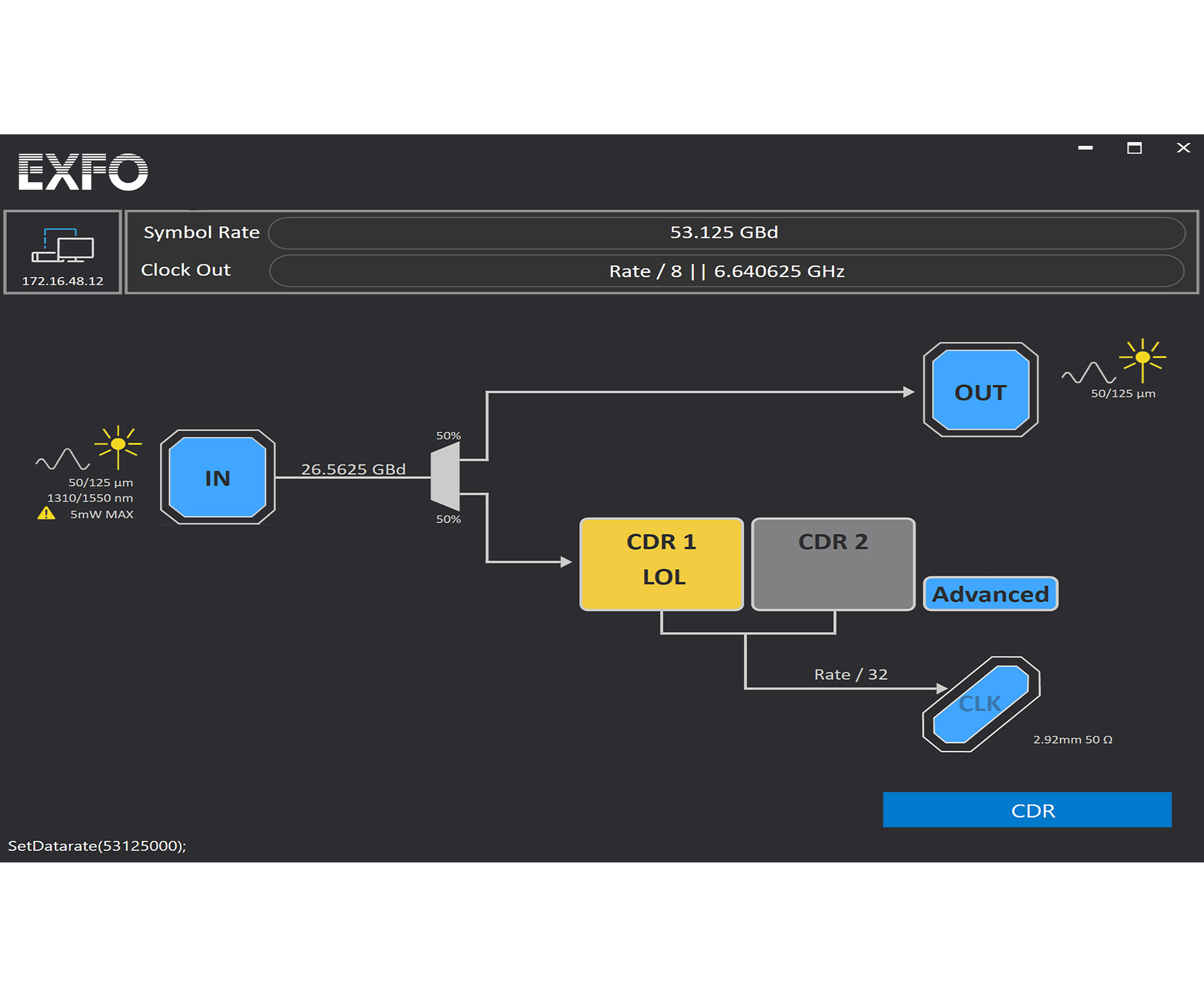This screenshot has height=1004, width=1204.
Task: Click the output laser sun icon
Action: [1142, 358]
